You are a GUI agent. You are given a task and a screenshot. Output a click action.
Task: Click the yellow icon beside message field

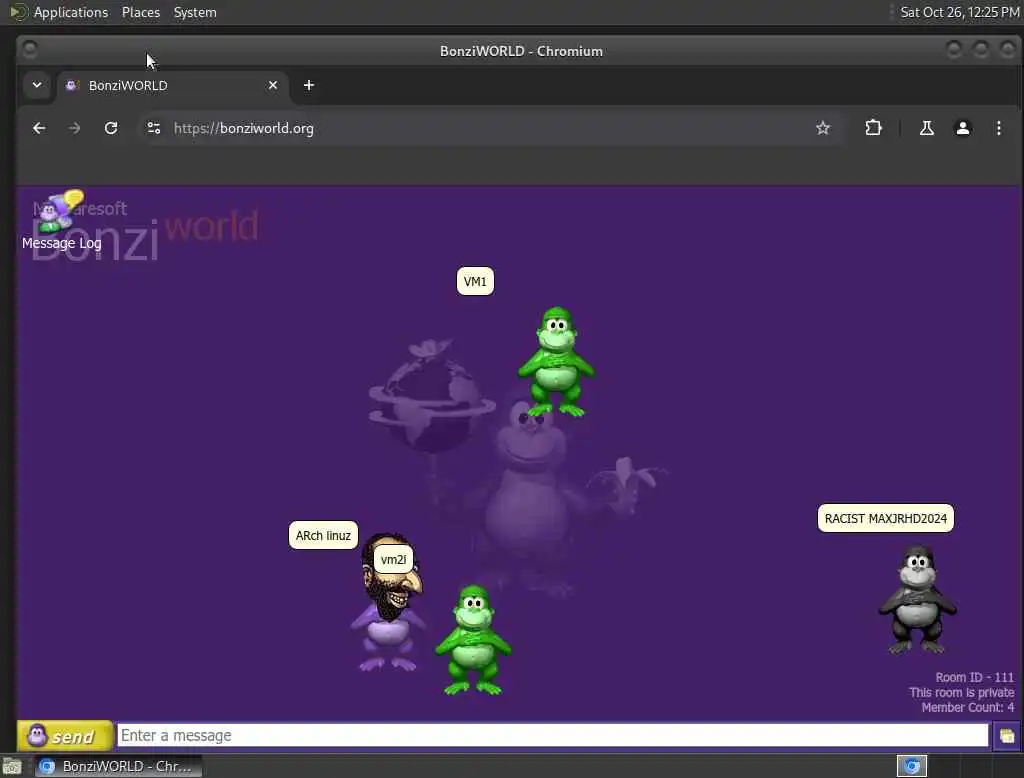click(x=1006, y=736)
